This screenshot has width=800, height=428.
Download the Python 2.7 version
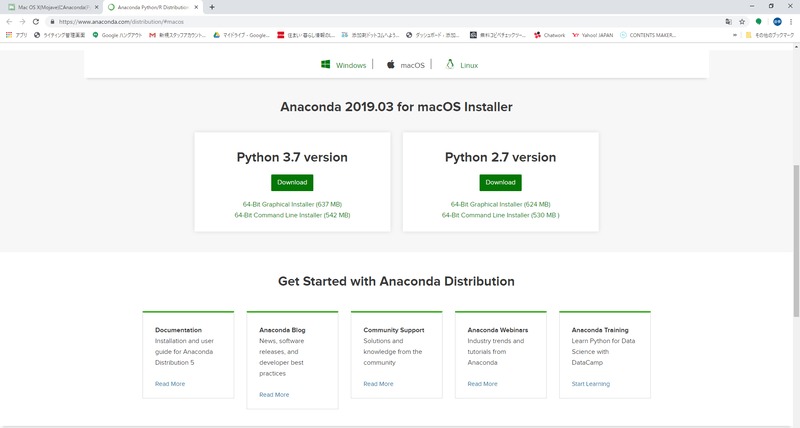click(501, 182)
